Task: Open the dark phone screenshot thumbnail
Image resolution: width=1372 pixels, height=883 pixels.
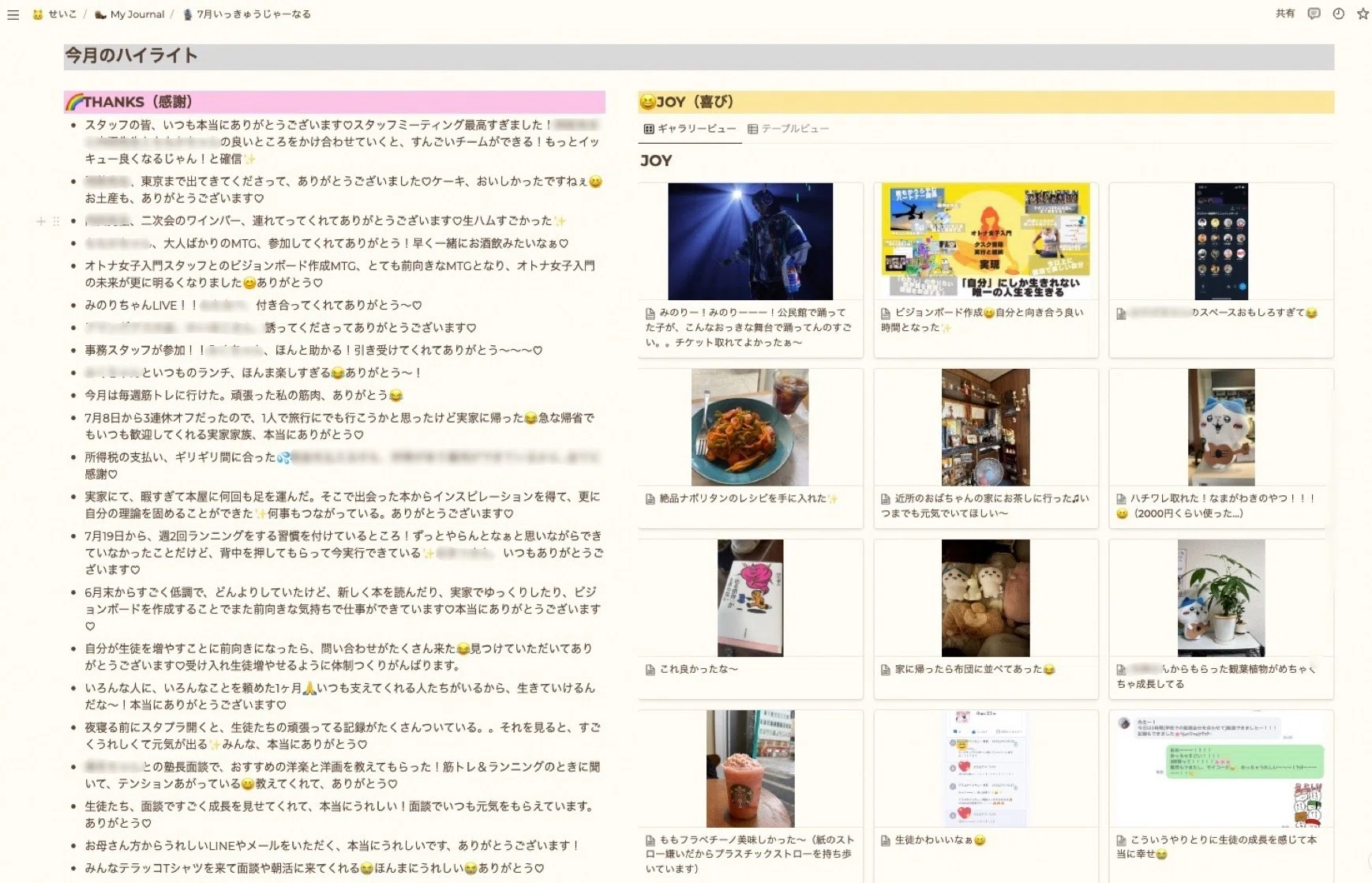Action: click(x=1221, y=242)
